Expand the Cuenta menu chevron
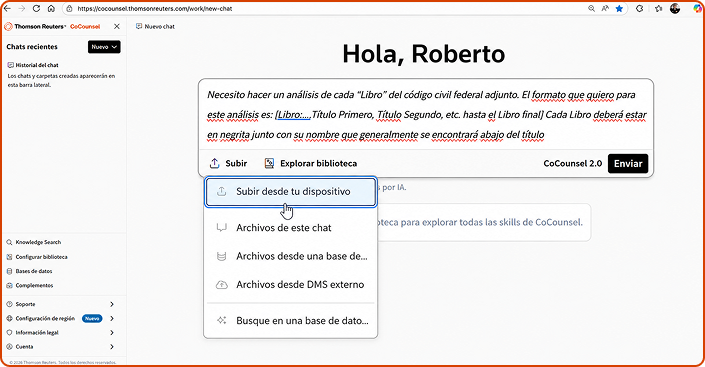 coord(112,347)
